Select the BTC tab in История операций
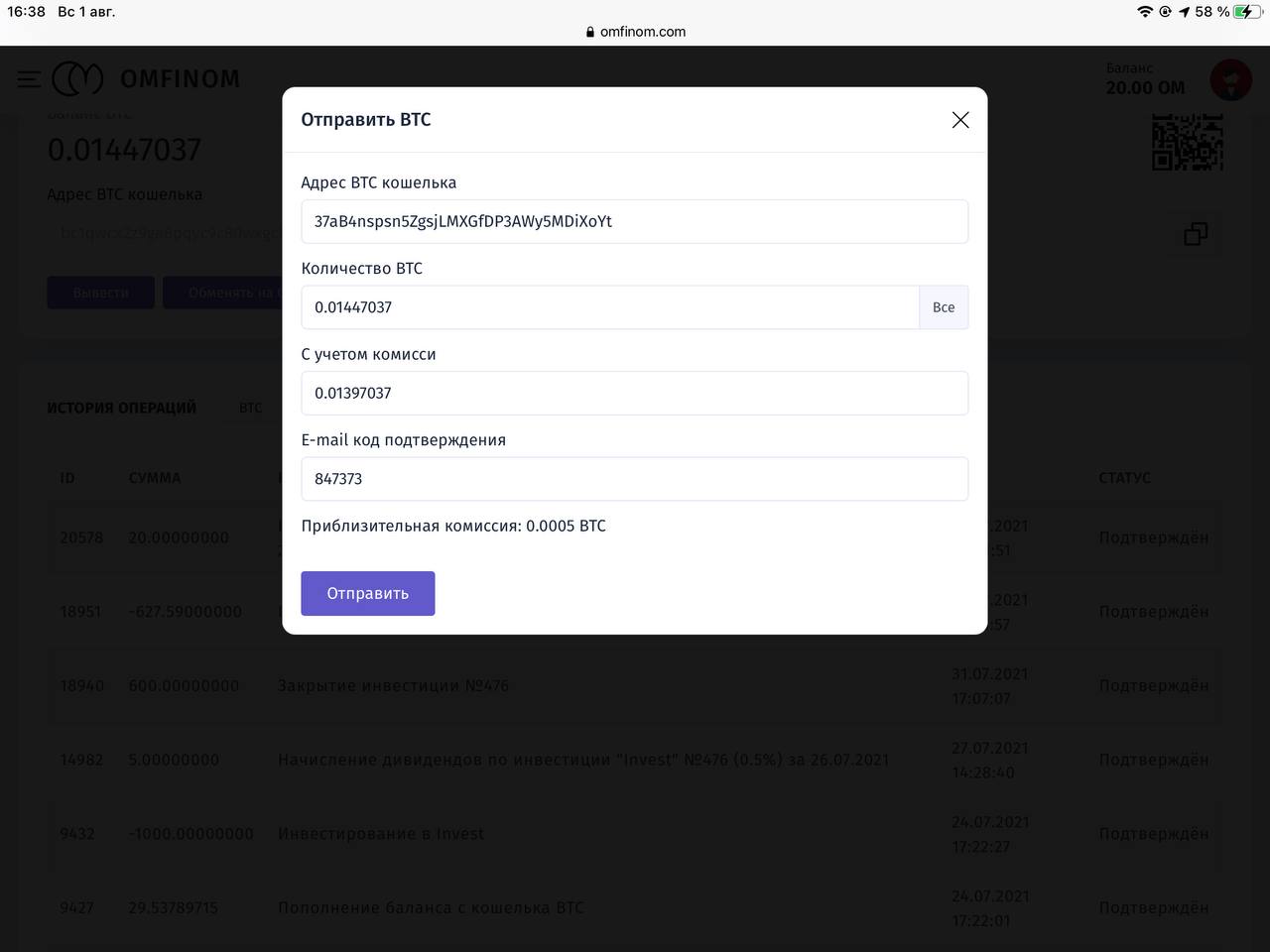The width and height of the screenshot is (1270, 952). pyautogui.click(x=251, y=408)
